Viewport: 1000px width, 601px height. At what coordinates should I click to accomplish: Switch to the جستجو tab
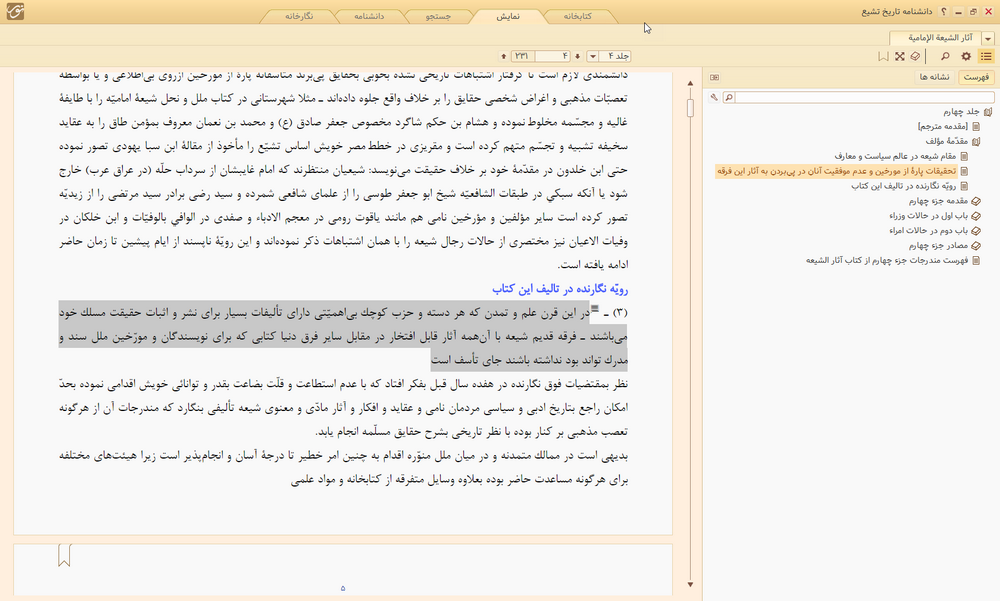439,17
